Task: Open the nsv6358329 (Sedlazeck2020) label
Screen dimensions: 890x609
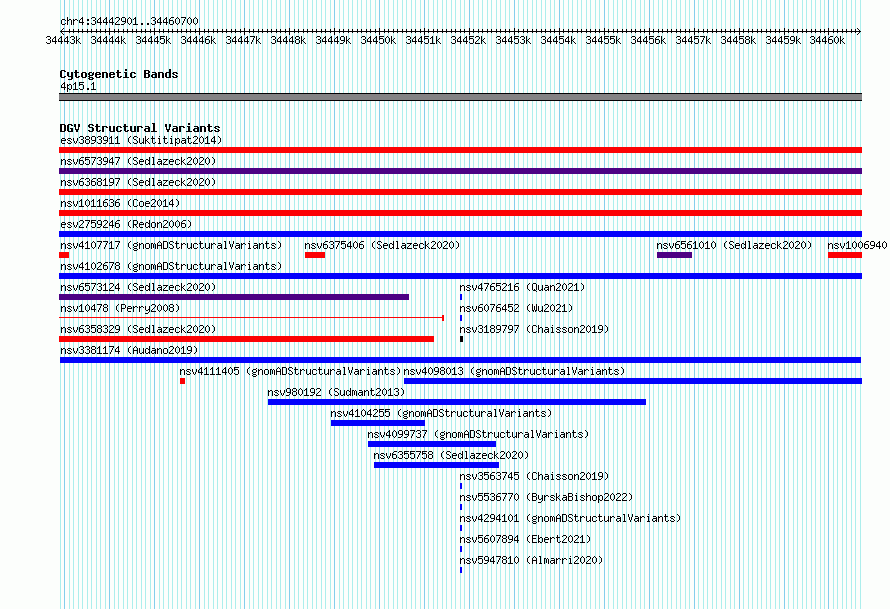Action: (138, 329)
